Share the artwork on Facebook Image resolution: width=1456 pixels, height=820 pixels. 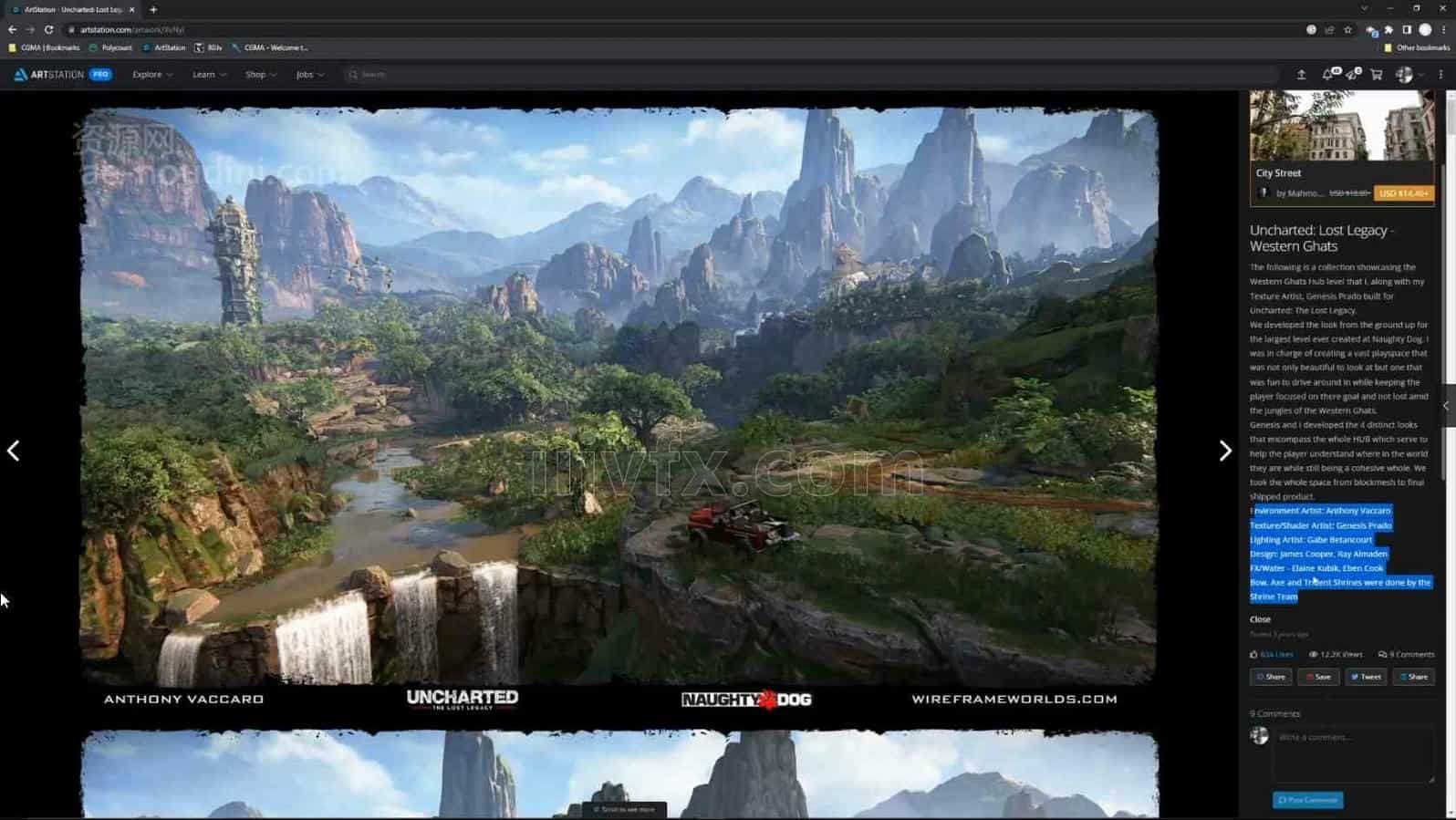1271,677
